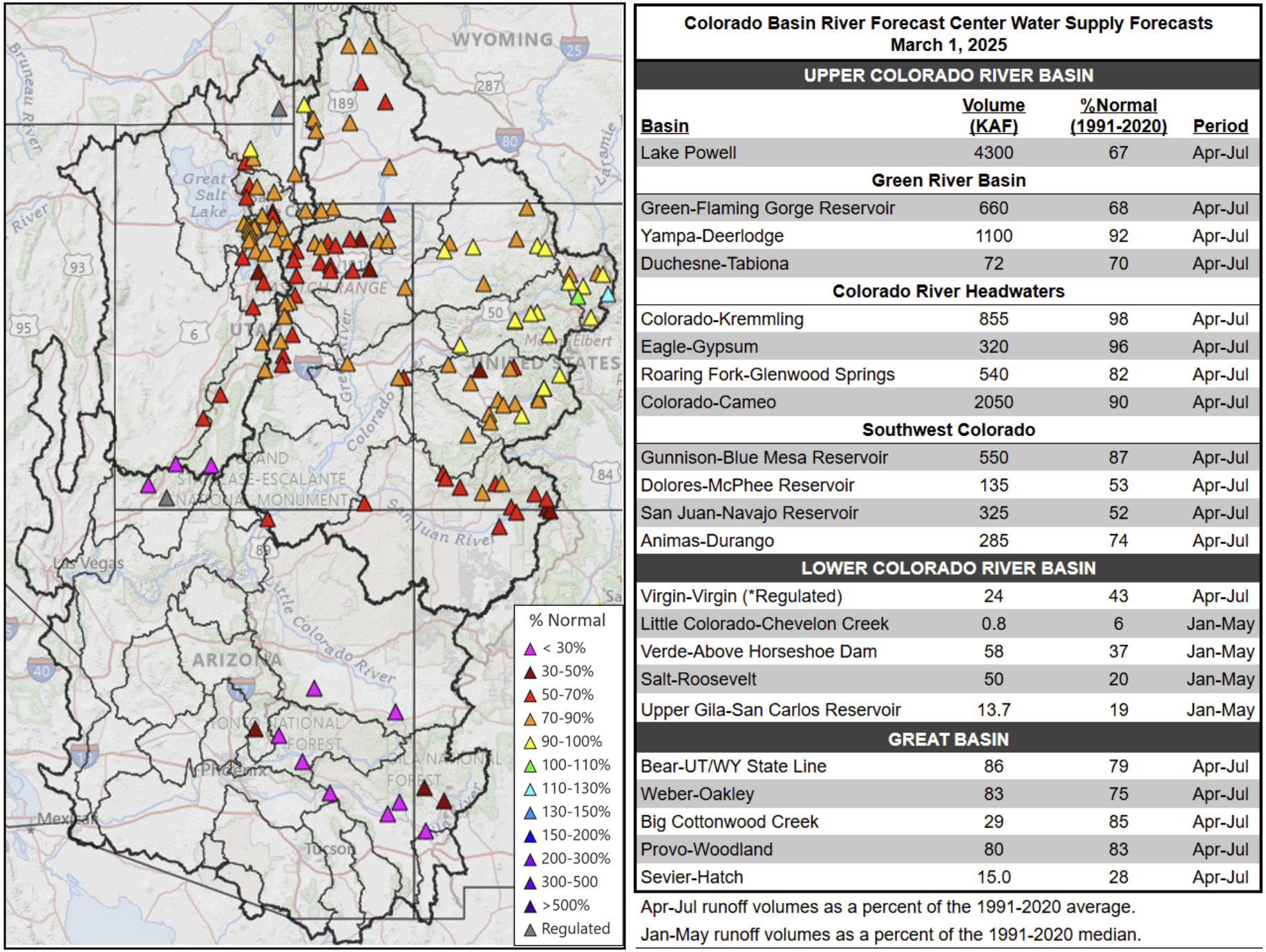Click the Interstate 25 shield in Wyoming
The image size is (1266, 952).
point(574,48)
